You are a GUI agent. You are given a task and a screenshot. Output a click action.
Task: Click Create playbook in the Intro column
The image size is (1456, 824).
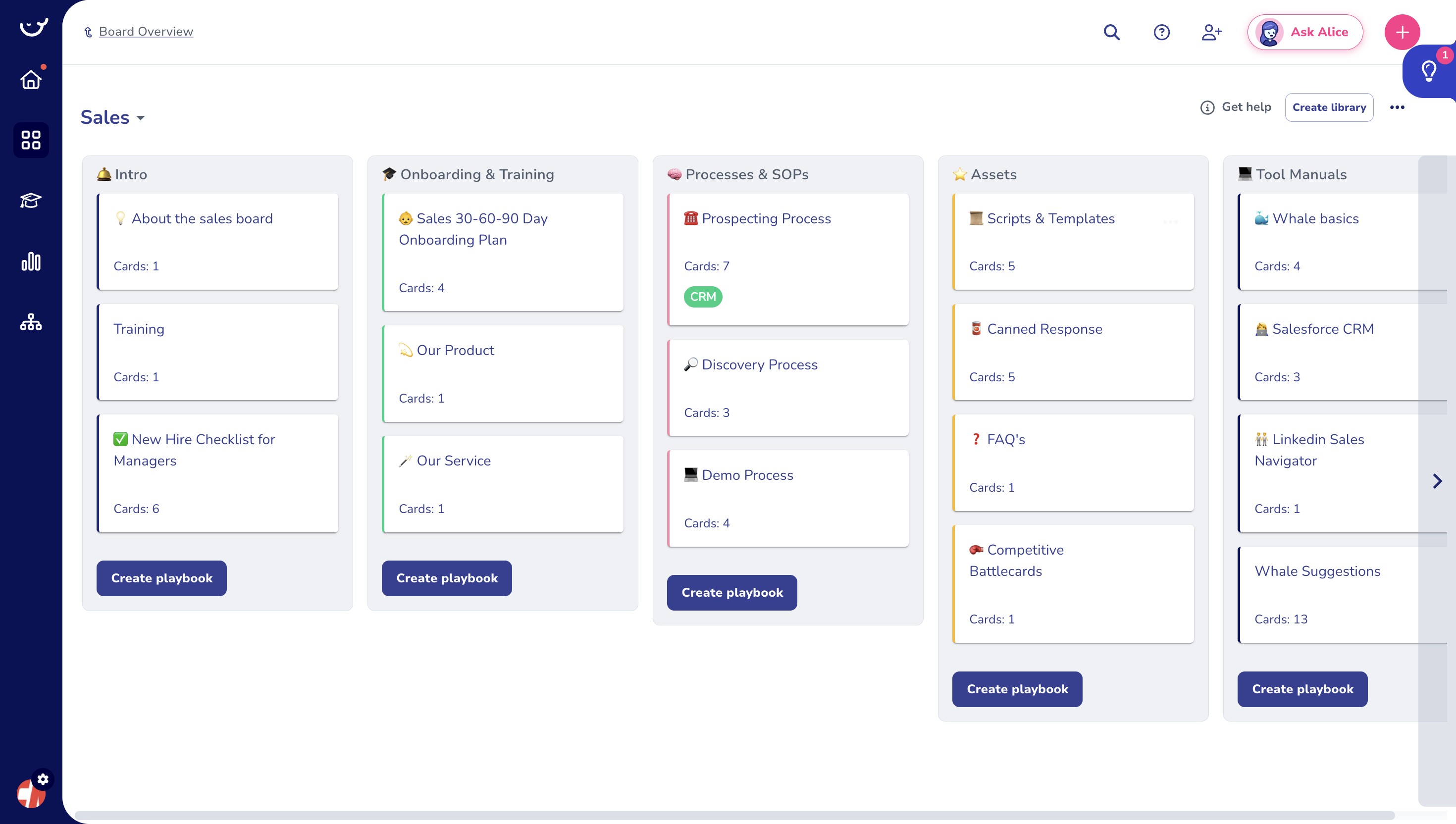pos(161,578)
